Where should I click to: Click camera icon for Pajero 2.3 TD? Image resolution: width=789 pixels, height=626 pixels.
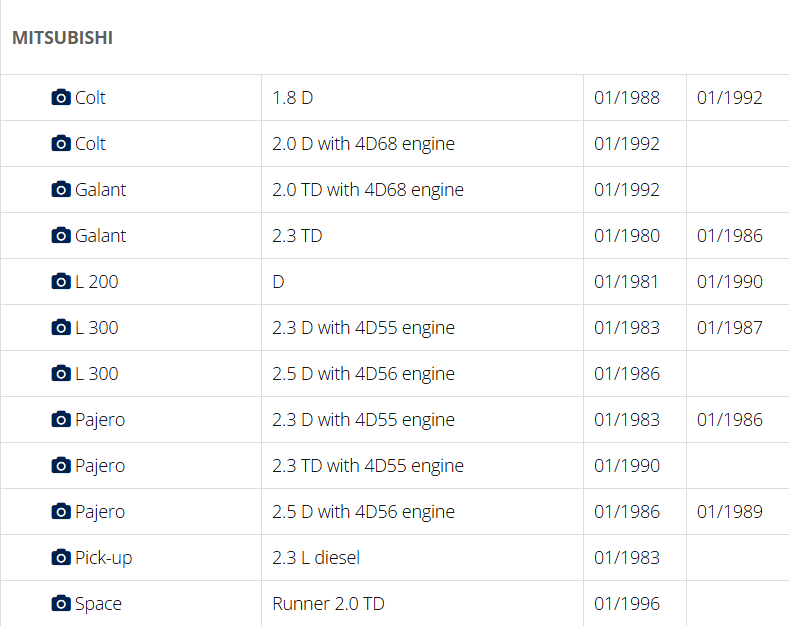point(61,466)
